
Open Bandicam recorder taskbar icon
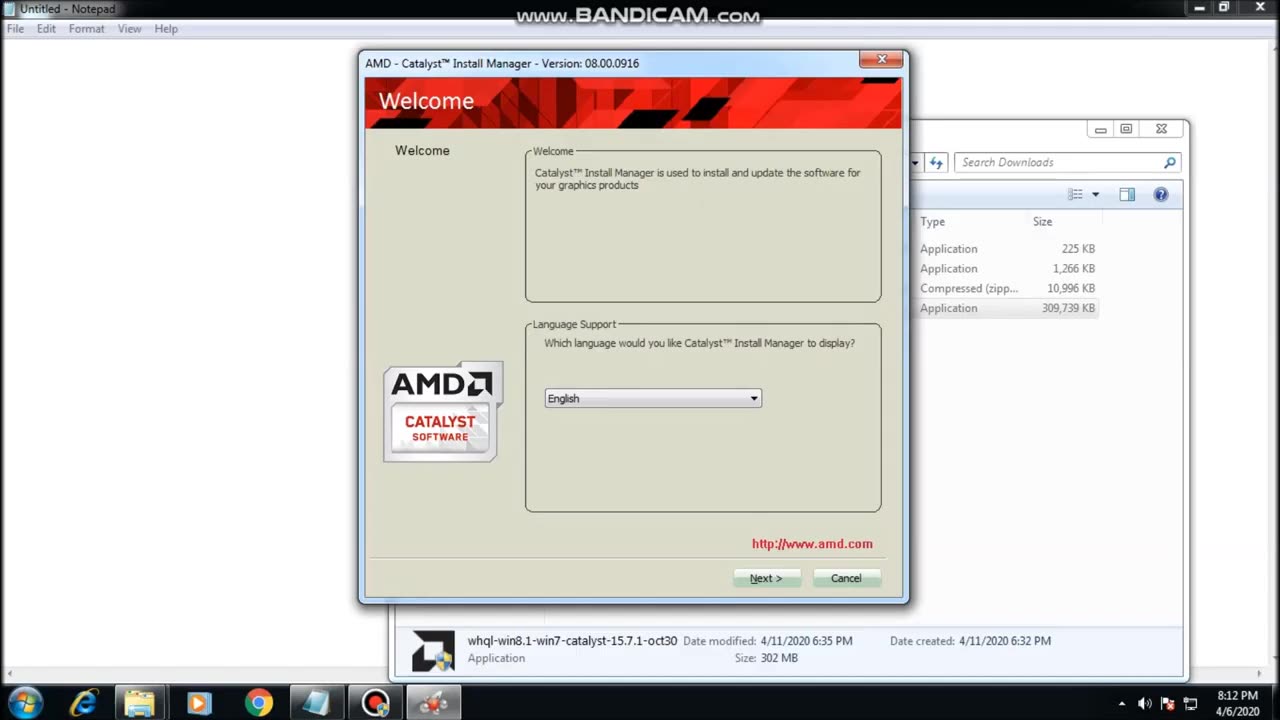pos(375,703)
